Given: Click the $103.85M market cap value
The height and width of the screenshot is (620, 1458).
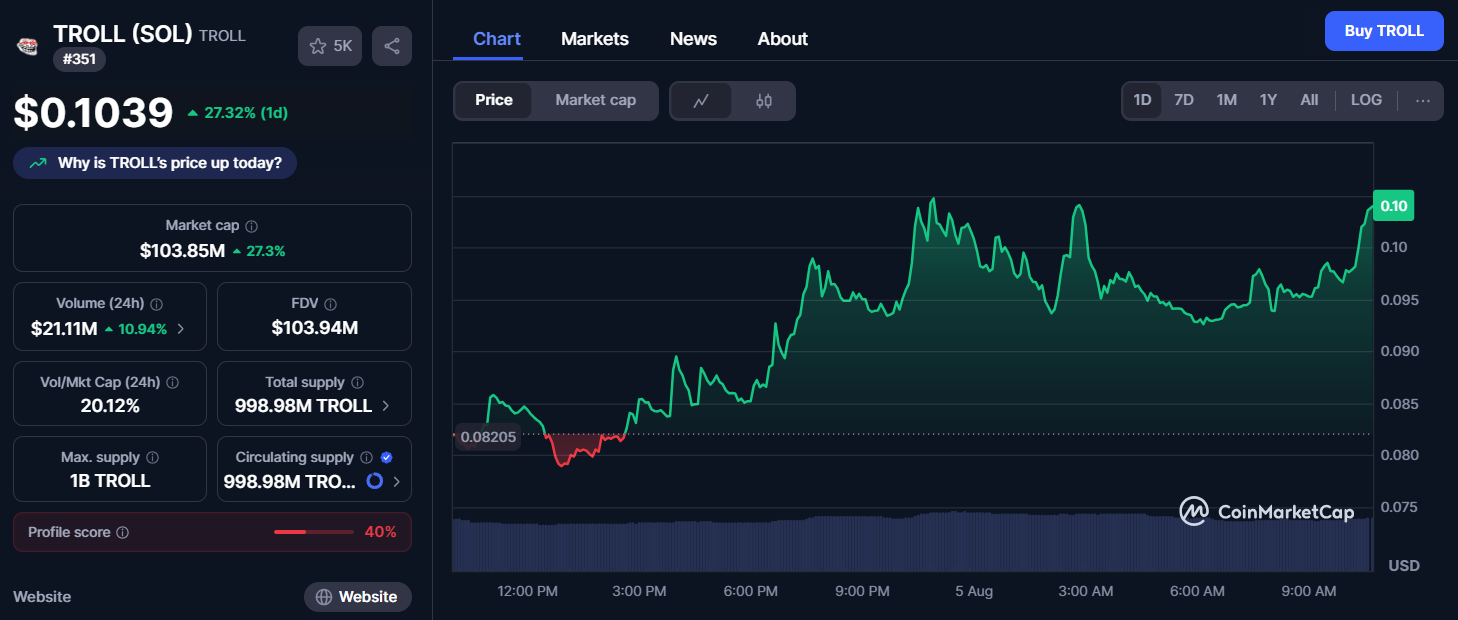Looking at the screenshot, I should (x=182, y=251).
